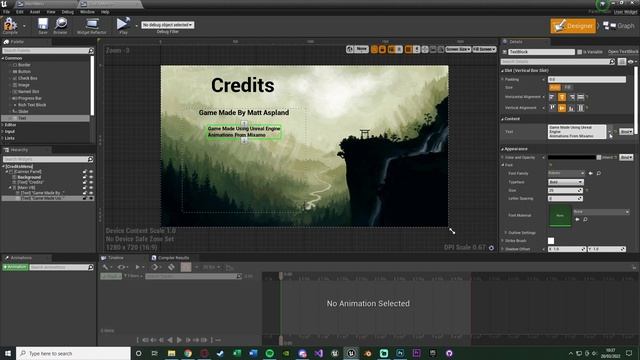Viewport: 640px width, 360px height.
Task: Compile the widget blueprint
Action: [x=10, y=25]
